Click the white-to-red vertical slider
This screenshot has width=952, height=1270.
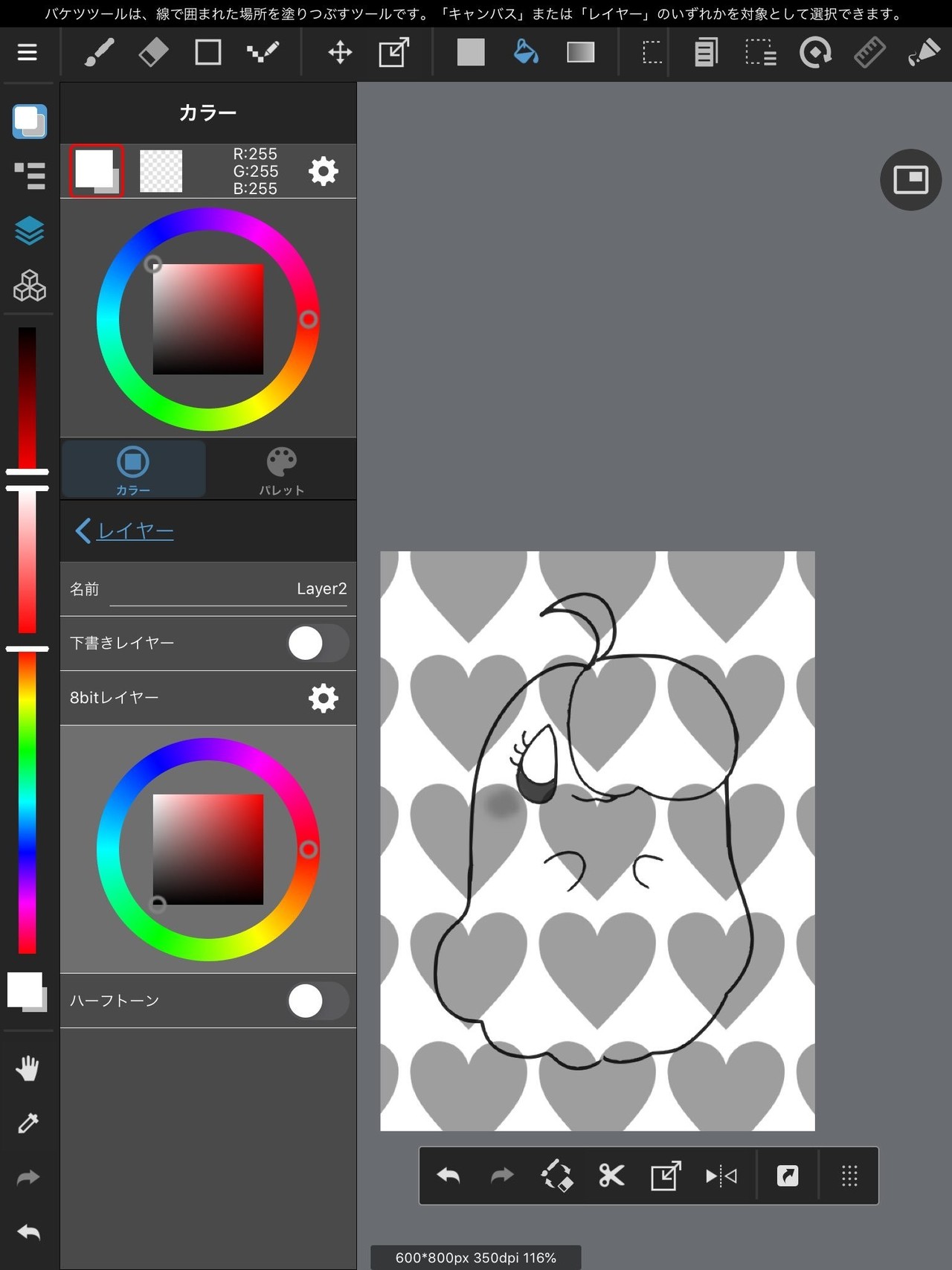pos(28,562)
